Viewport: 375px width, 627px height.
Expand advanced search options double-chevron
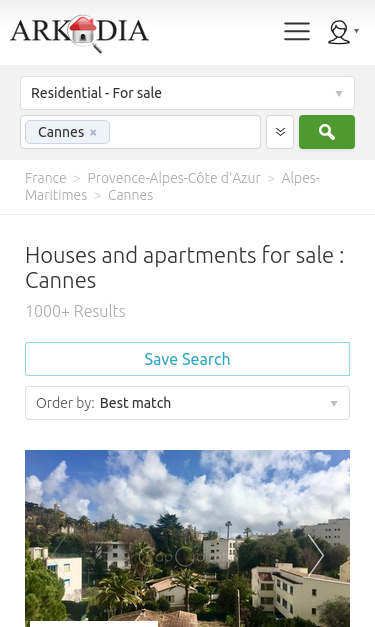click(x=280, y=132)
